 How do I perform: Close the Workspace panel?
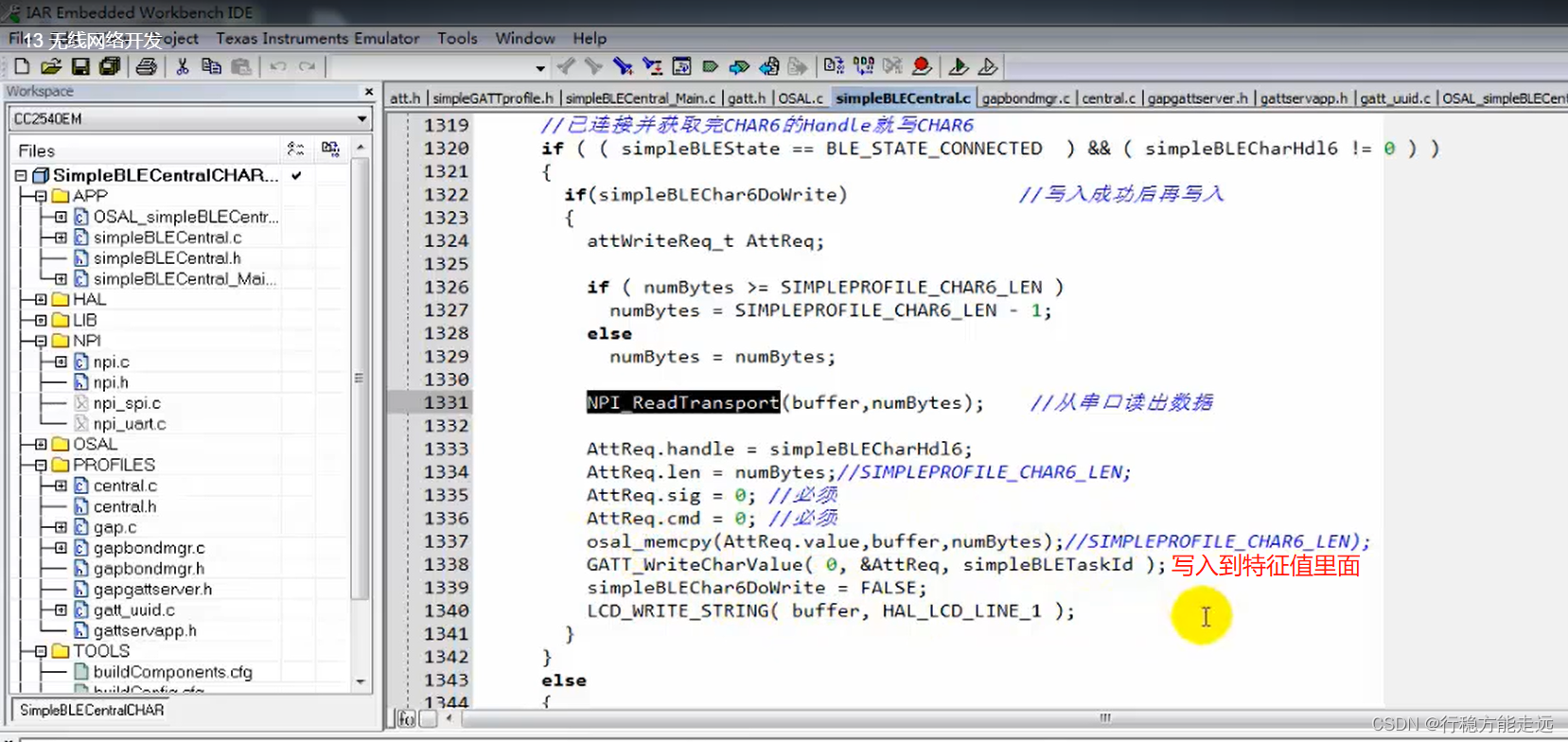[369, 92]
